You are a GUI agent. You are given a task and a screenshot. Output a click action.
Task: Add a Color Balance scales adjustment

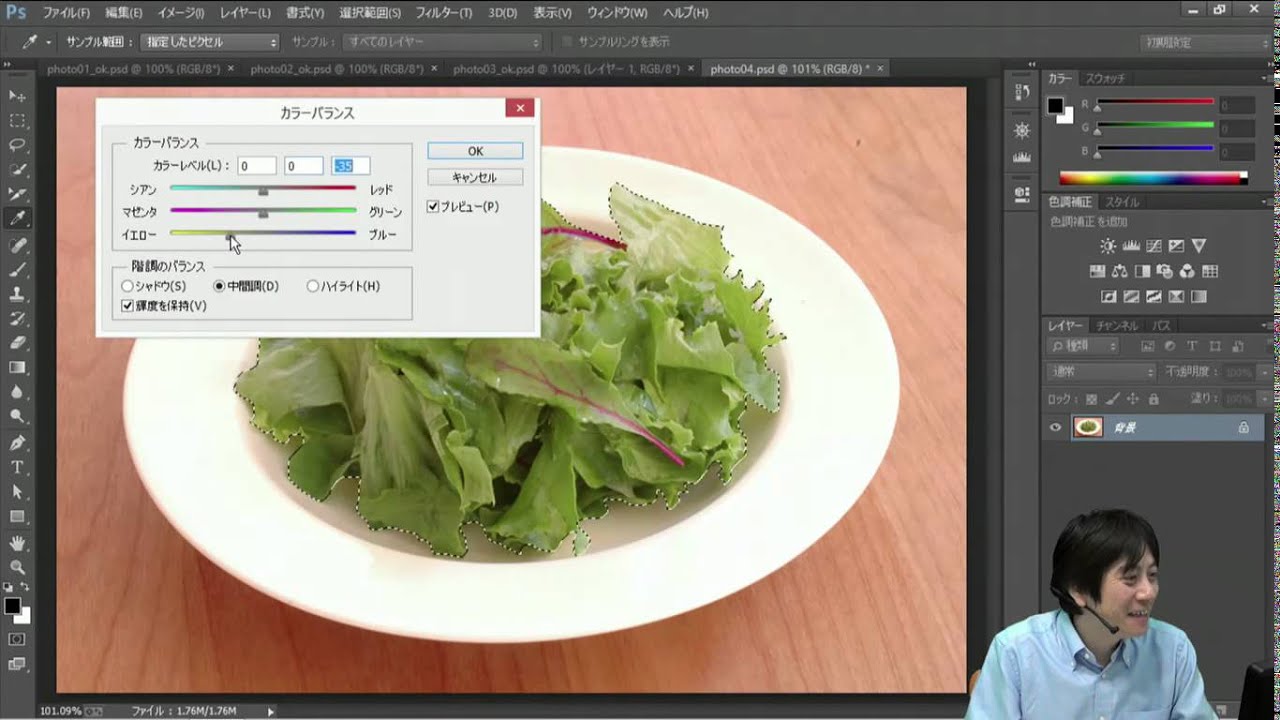click(1119, 271)
